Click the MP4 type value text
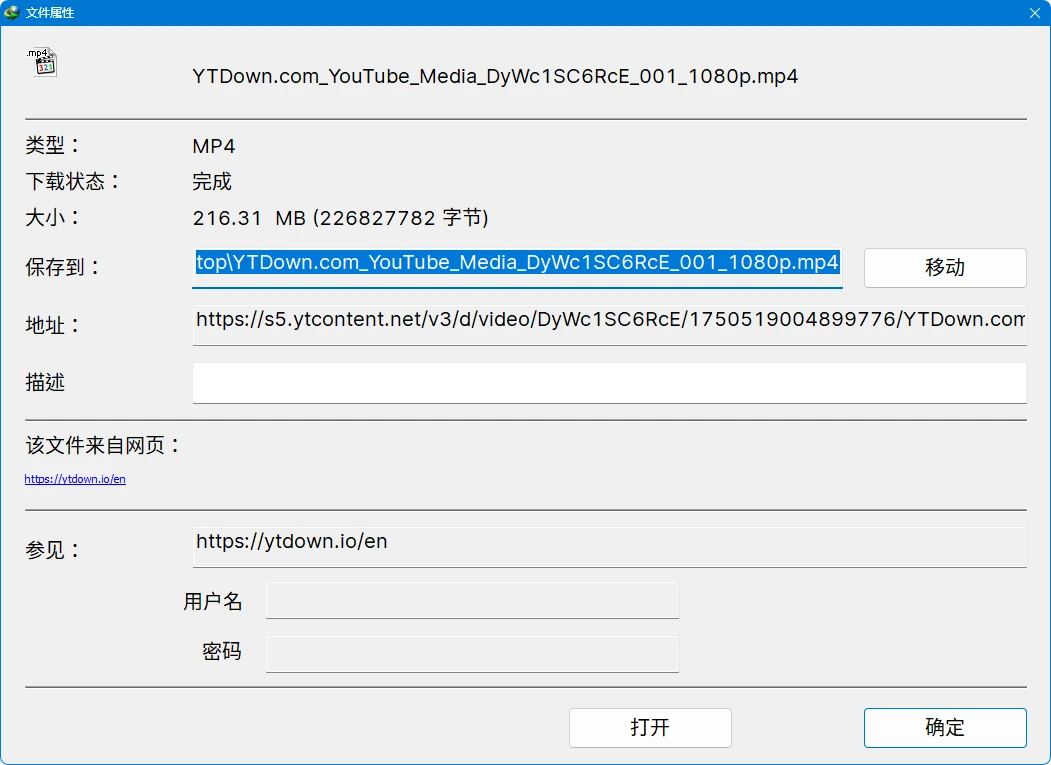Viewport: 1051px width, 765px height. 214,147
